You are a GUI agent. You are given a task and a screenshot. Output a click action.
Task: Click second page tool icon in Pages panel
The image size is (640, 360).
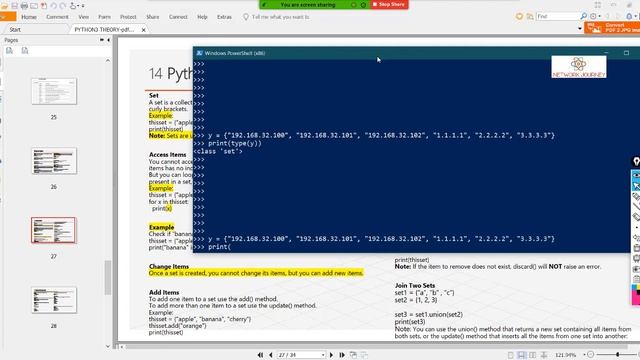point(25,51)
